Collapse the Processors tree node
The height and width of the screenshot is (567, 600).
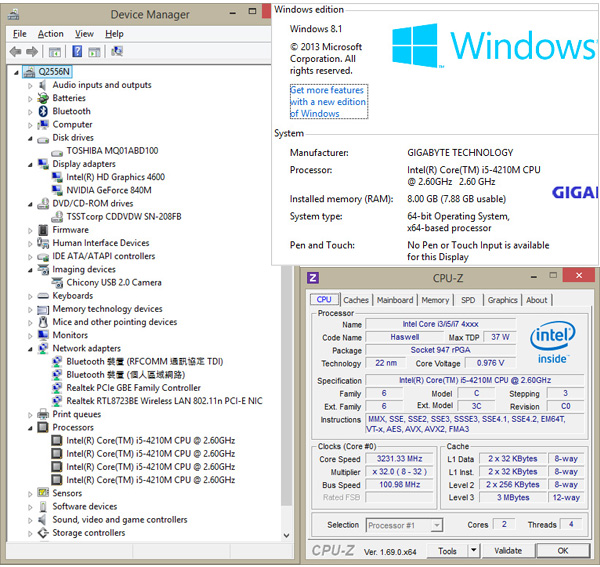click(x=30, y=428)
